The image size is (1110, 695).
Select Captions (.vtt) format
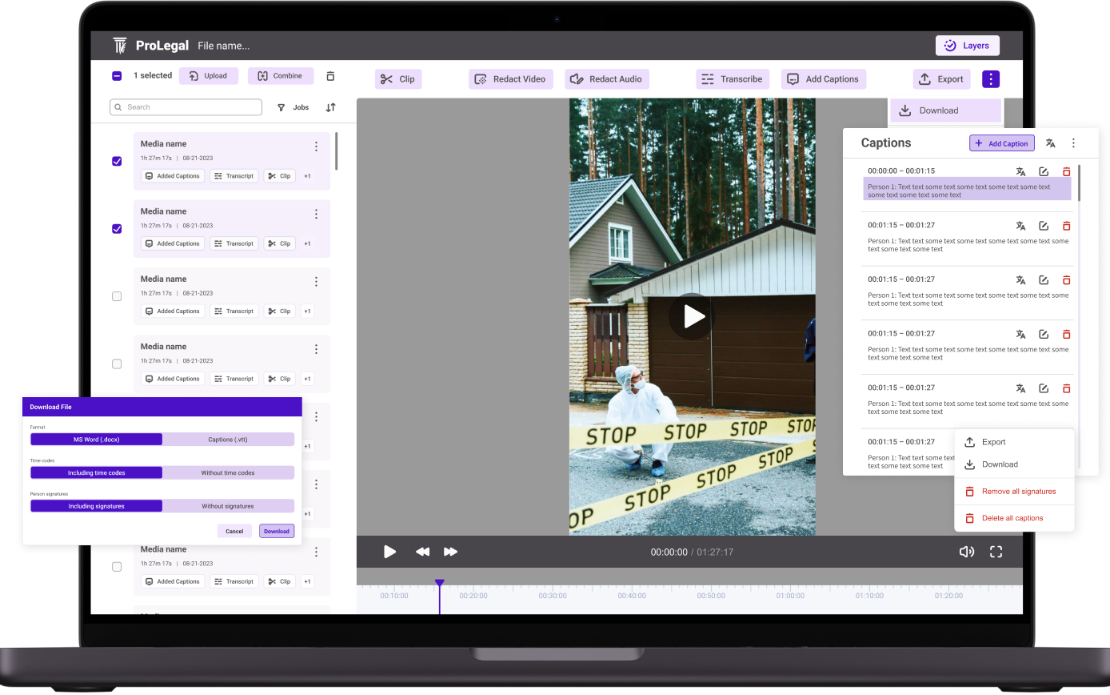pos(228,440)
